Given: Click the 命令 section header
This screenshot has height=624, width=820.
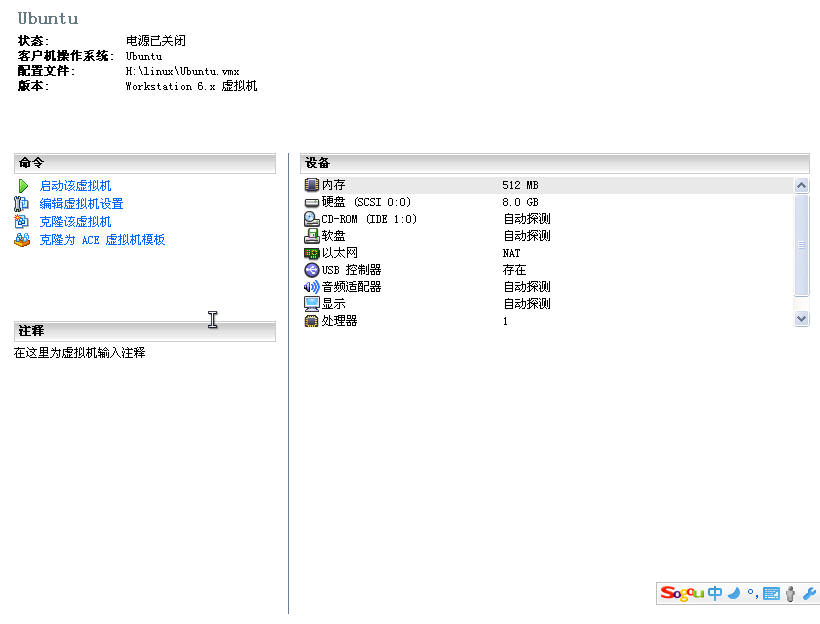Looking at the screenshot, I should 145,163.
